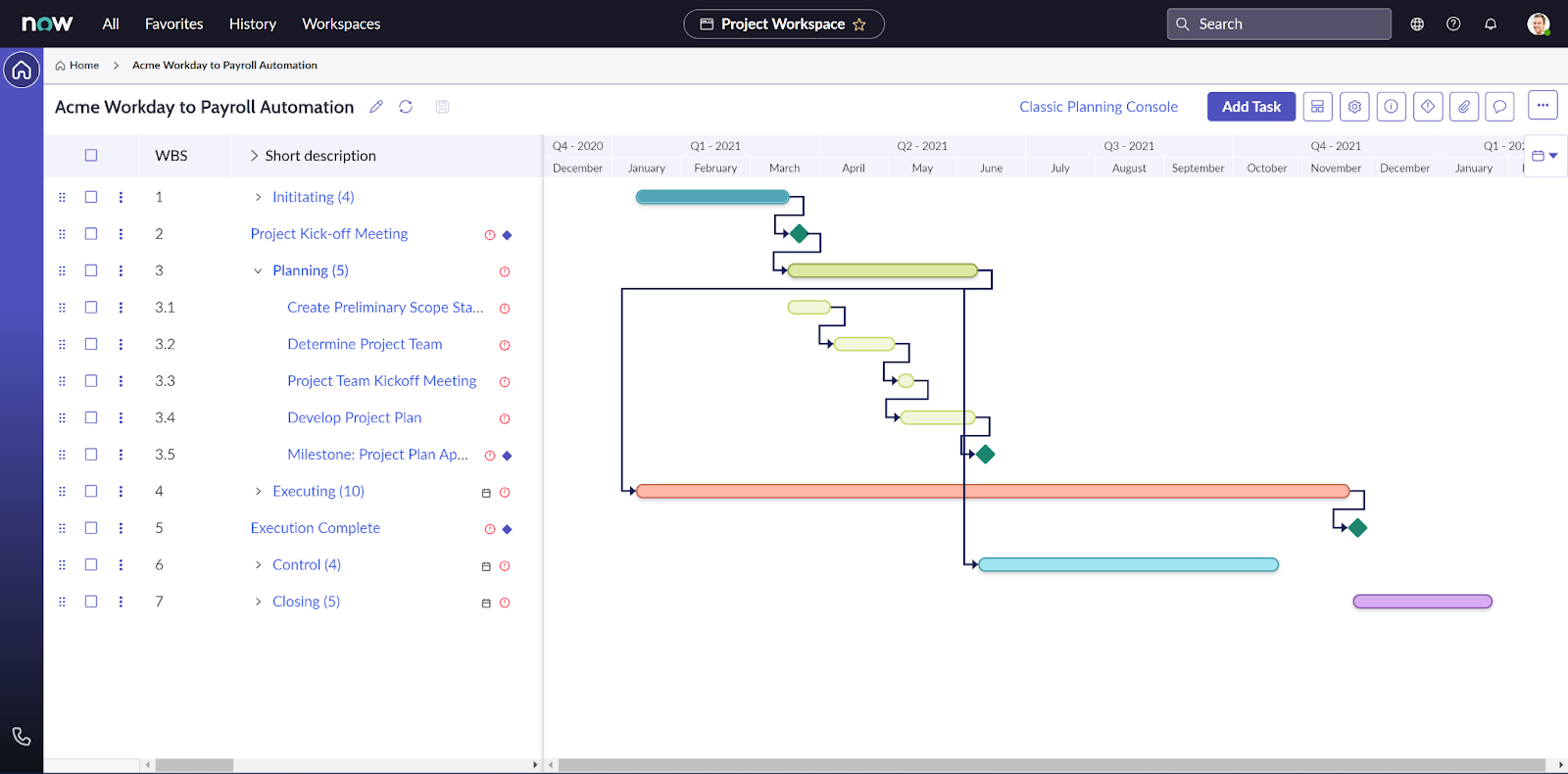Viewport: 1568px width, 774px height.
Task: Click drag handle of the Closing row
Action: pyautogui.click(x=62, y=602)
